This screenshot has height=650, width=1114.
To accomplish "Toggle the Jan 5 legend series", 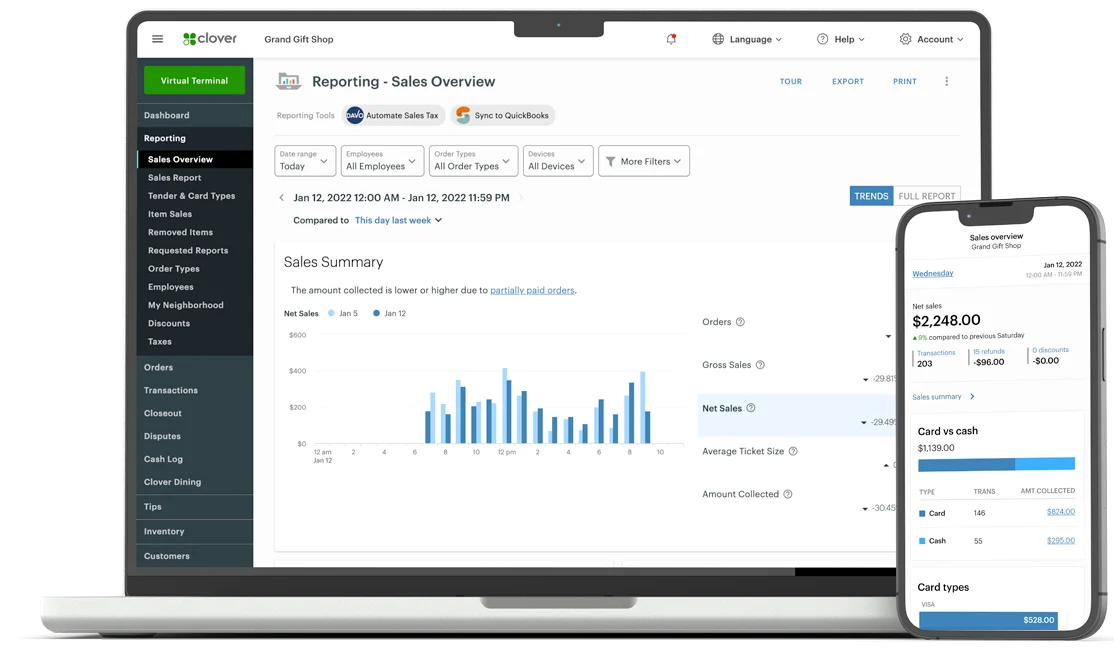I will (x=342, y=314).
